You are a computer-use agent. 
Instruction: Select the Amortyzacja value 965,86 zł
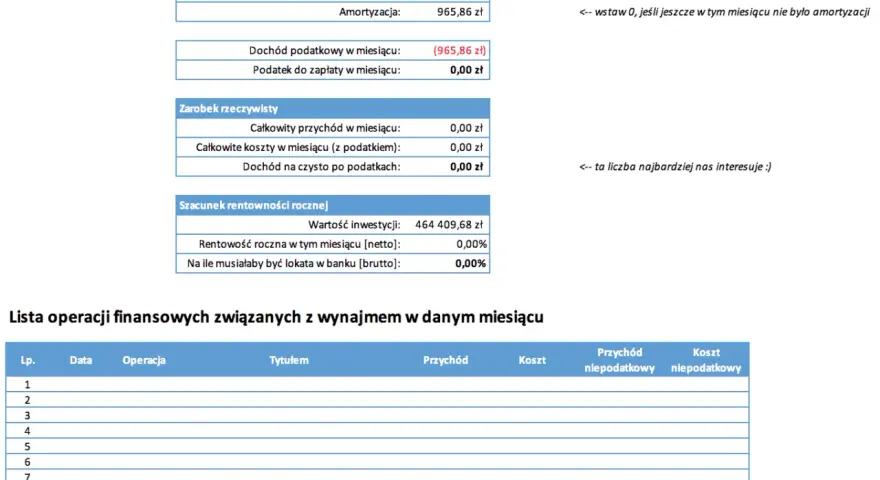point(460,12)
